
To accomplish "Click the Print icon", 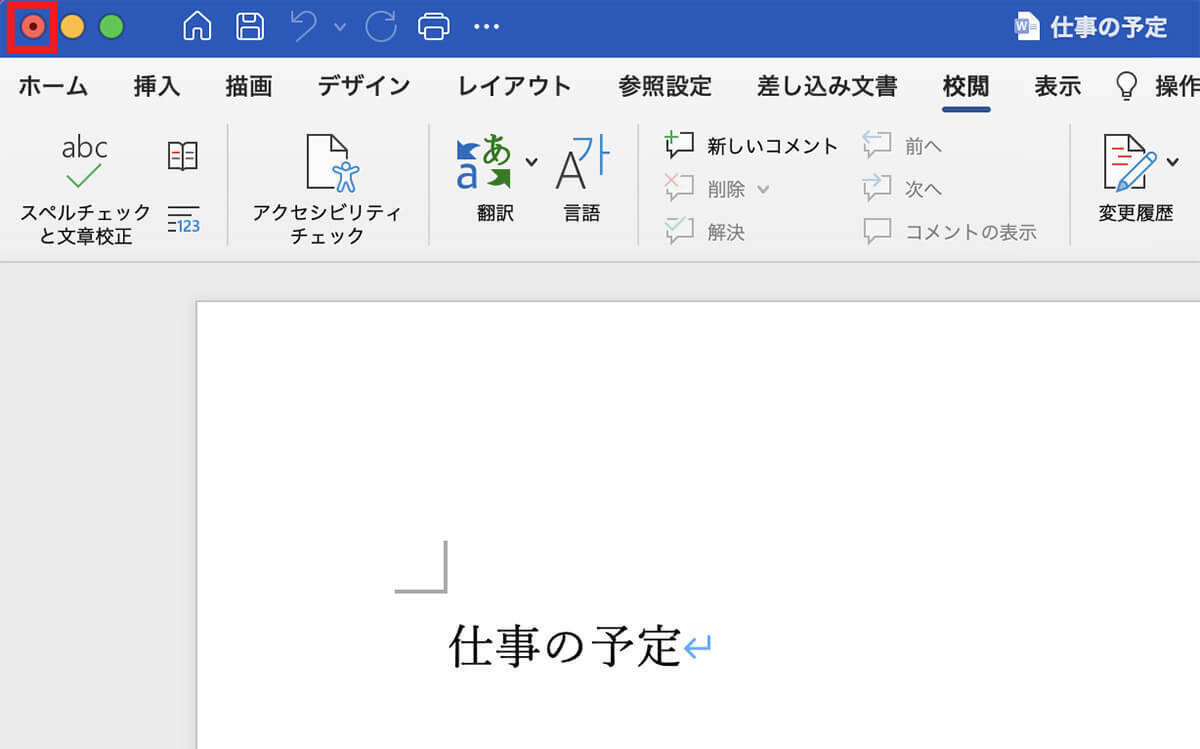I will click(434, 27).
